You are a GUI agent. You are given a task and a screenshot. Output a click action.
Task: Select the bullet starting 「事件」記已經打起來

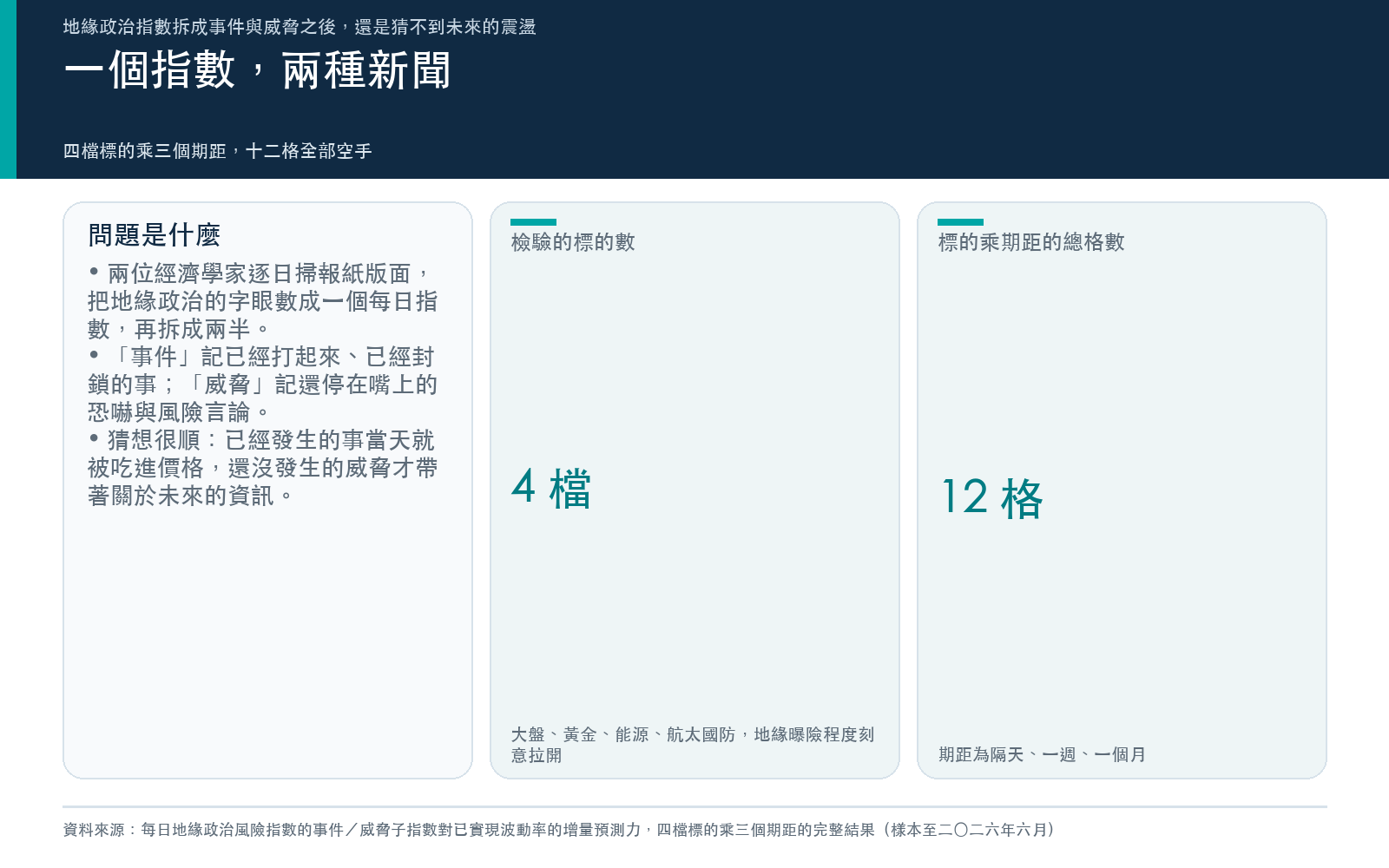[262, 385]
